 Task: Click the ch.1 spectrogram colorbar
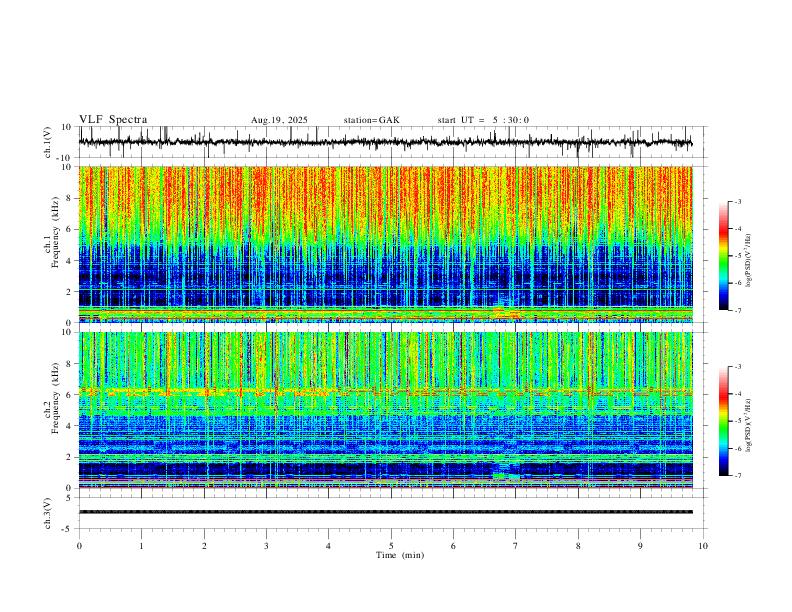click(x=724, y=256)
